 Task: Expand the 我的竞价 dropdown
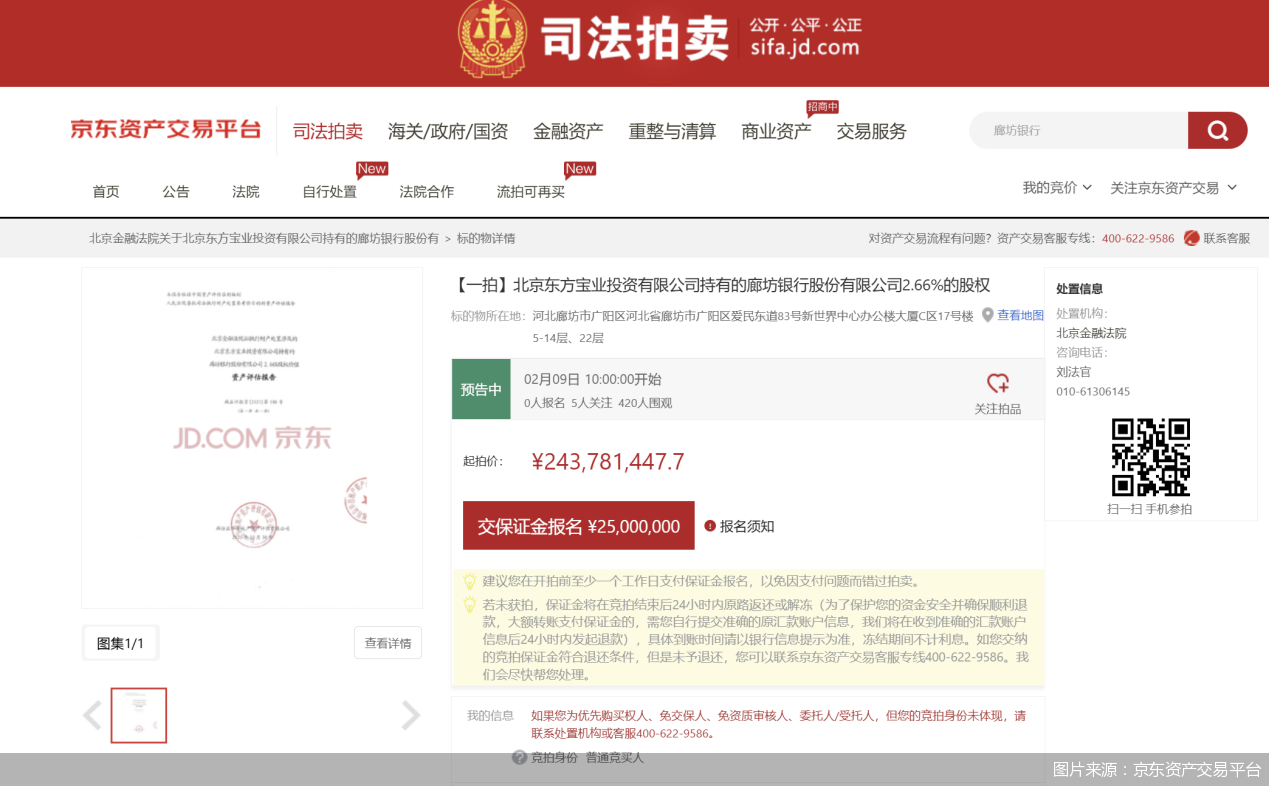click(x=1056, y=187)
